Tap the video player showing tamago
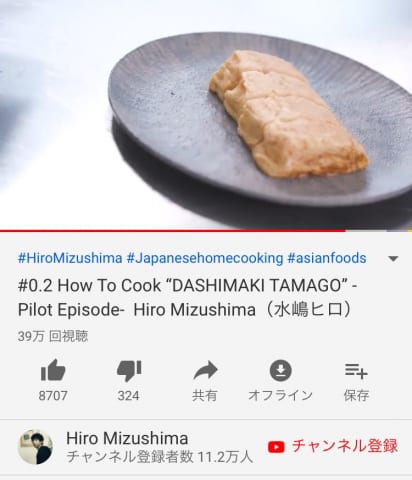 206,114
